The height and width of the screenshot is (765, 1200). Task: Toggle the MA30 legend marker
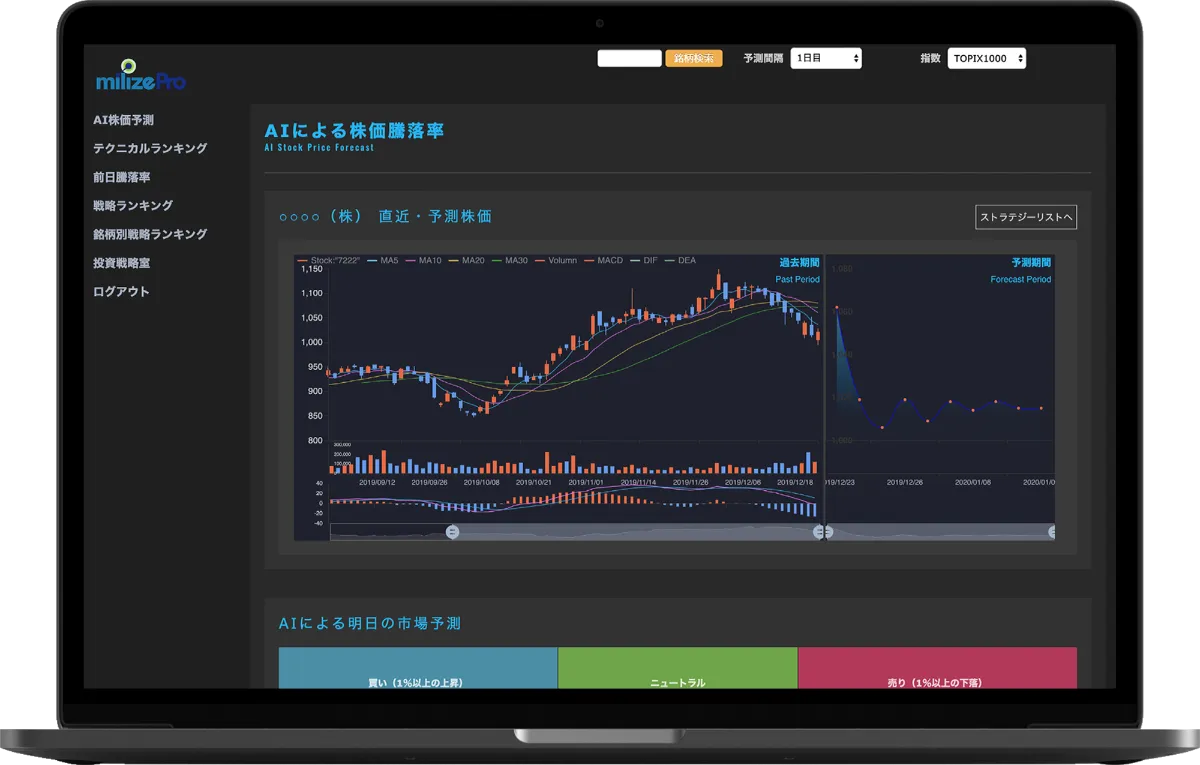pos(509,261)
